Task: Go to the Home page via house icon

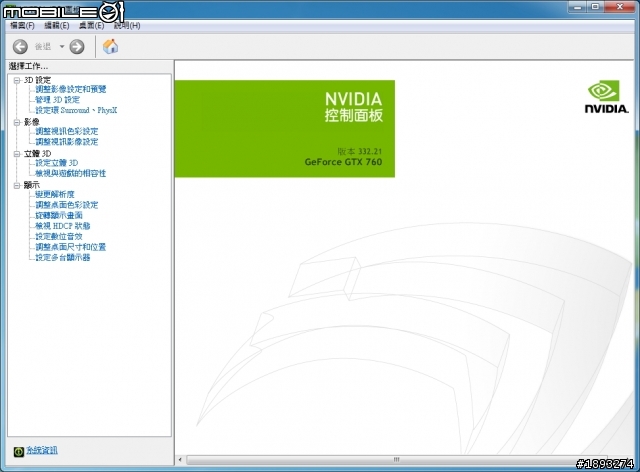Action: tap(110, 46)
